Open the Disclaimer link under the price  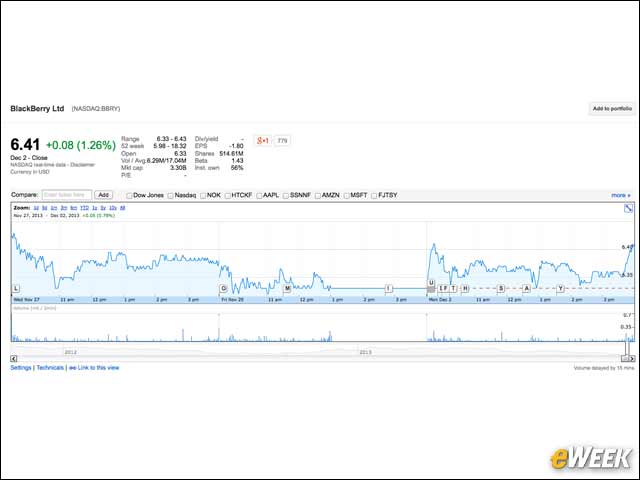(x=82, y=165)
